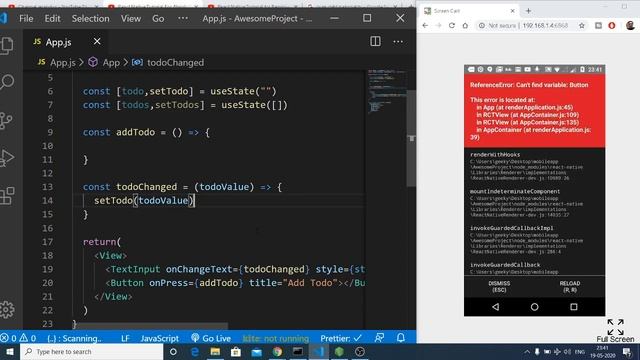
Task: Open the Extensions view
Action: (7, 196)
